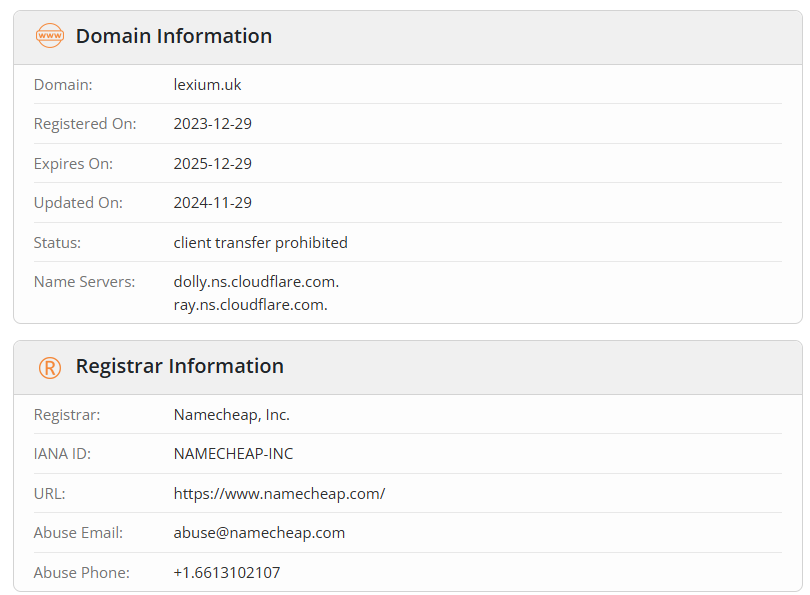810x595 pixels.
Task: Click the ray.ns.cloudflare.com name server
Action: 251,305
